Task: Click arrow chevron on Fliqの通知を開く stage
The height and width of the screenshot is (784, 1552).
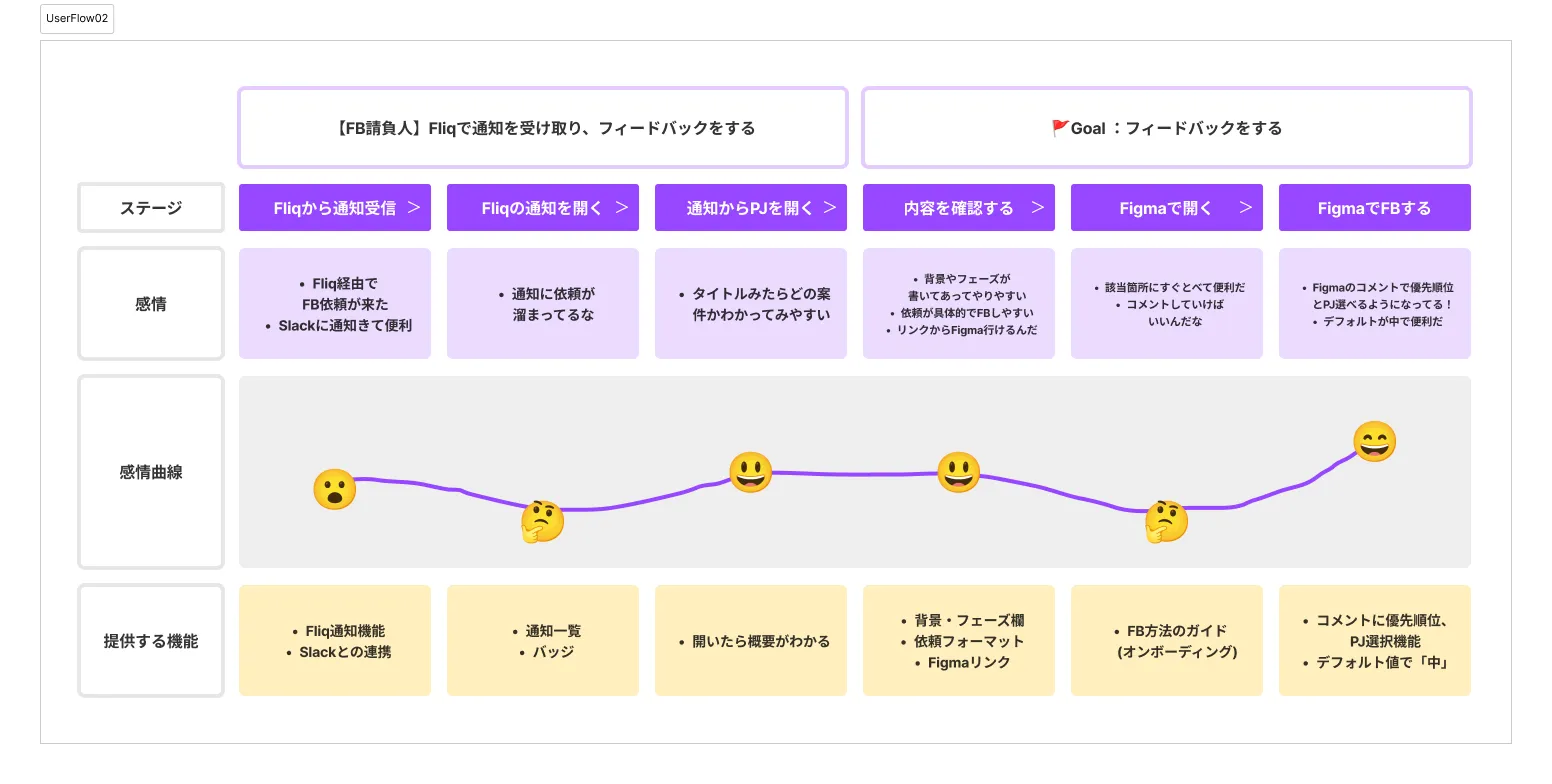Action: pyautogui.click(x=621, y=208)
